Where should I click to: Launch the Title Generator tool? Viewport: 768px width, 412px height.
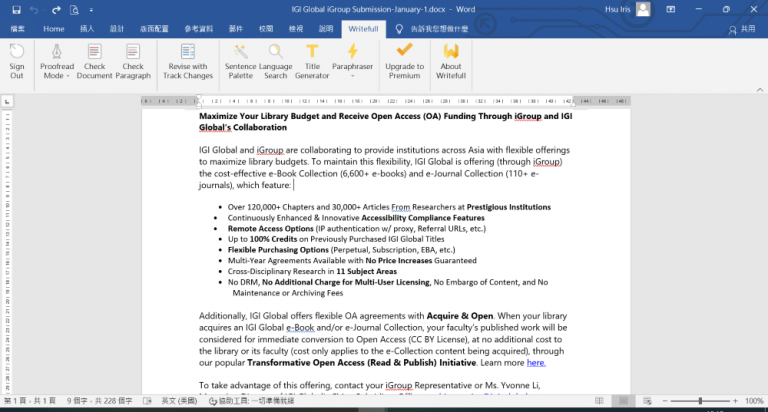[312, 61]
